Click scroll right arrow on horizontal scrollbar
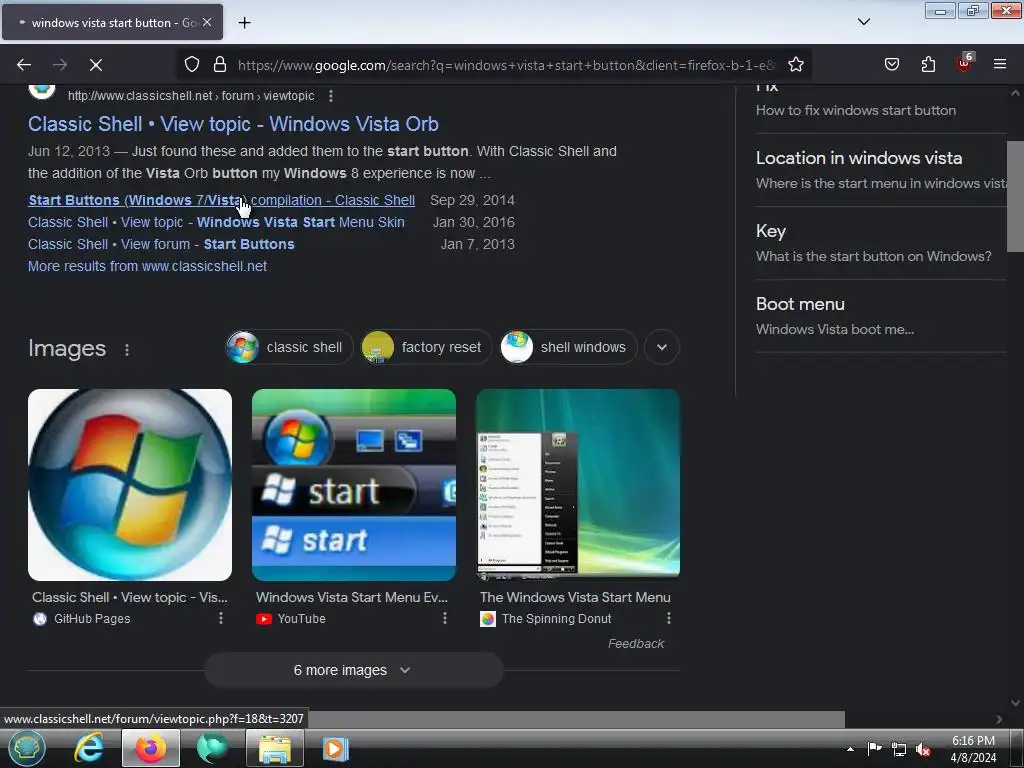 [x=999, y=719]
